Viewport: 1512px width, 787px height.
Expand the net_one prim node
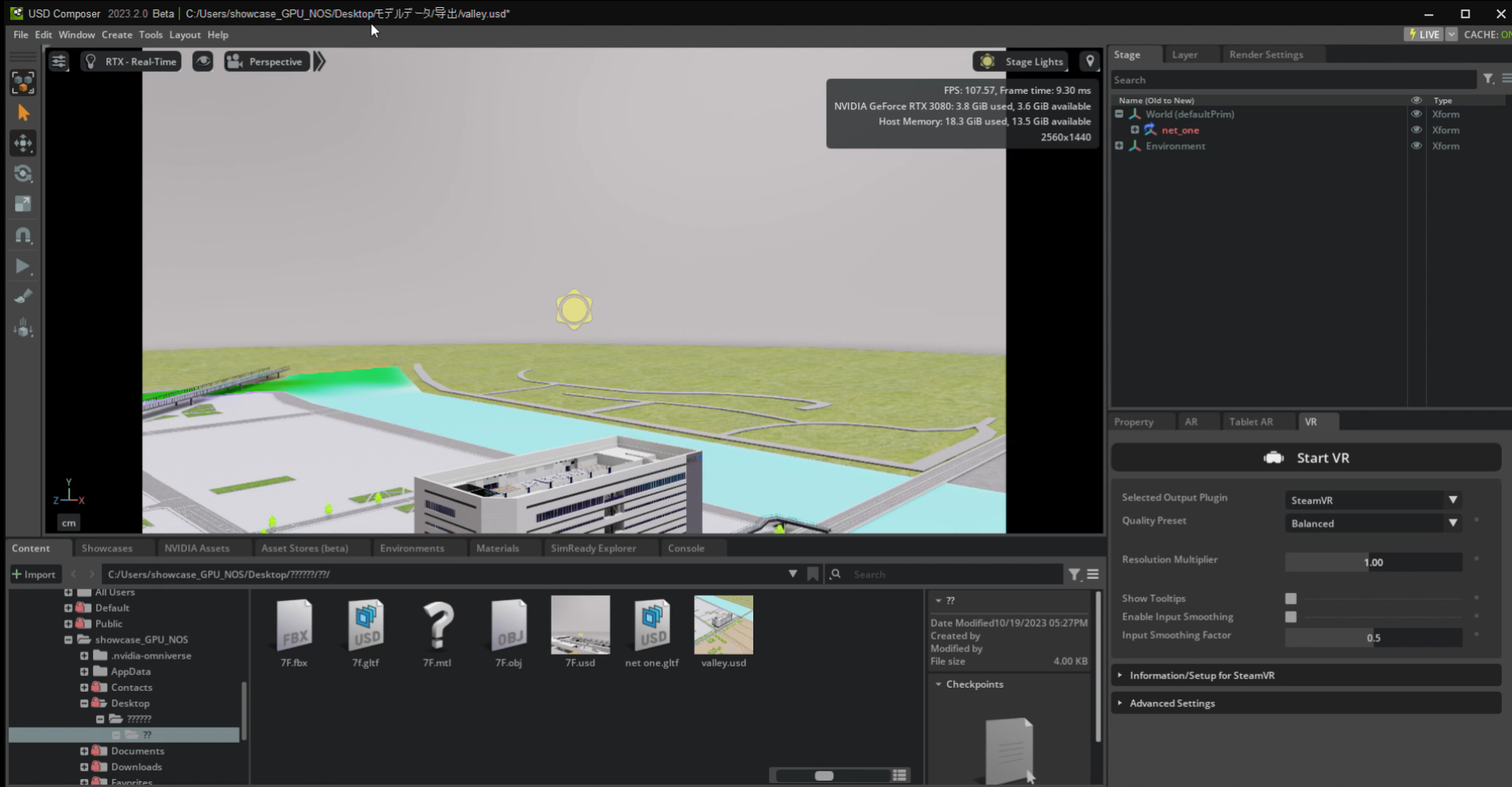pos(1135,130)
